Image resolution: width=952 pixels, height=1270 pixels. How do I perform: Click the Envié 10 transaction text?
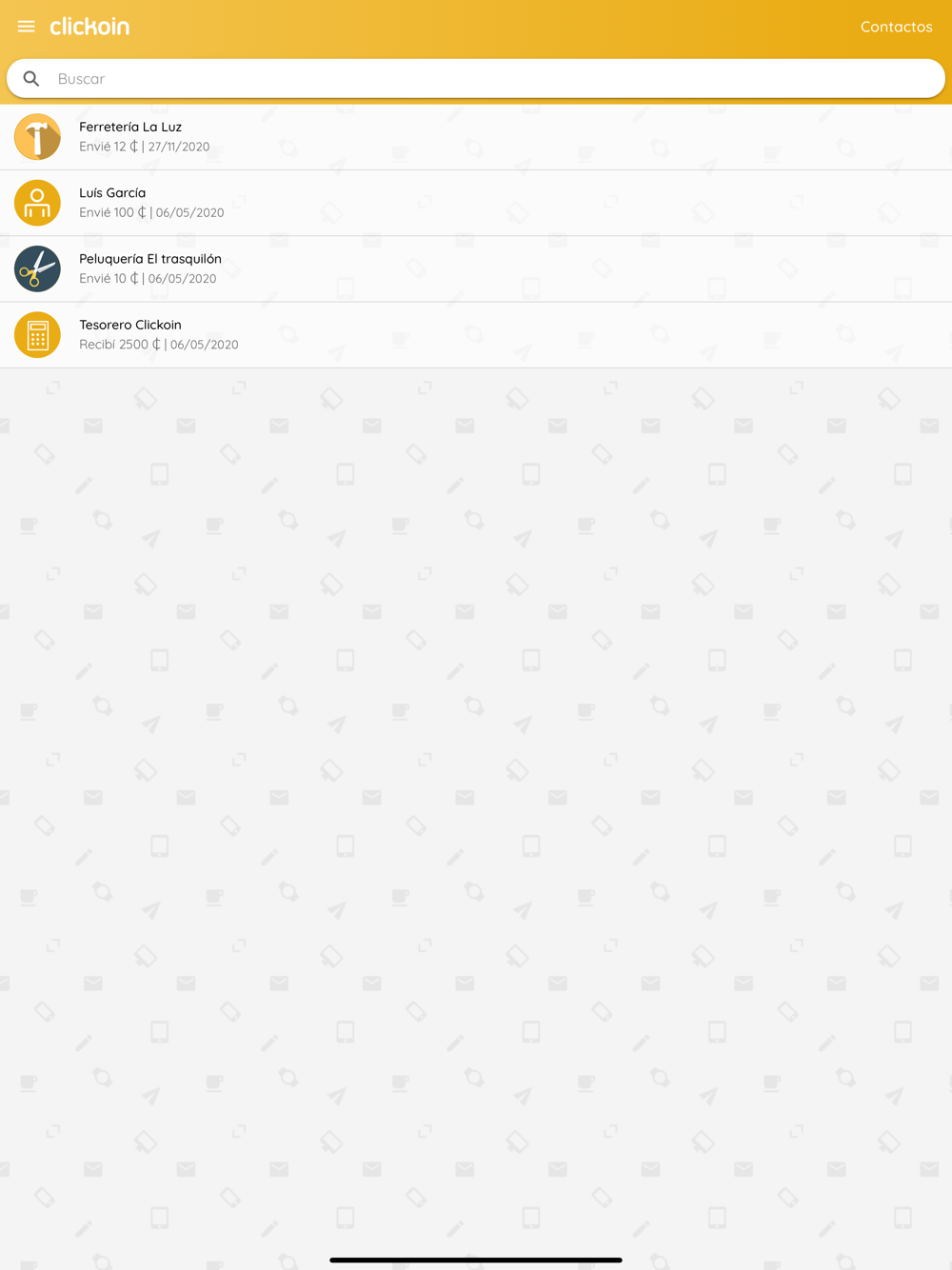pyautogui.click(x=109, y=278)
